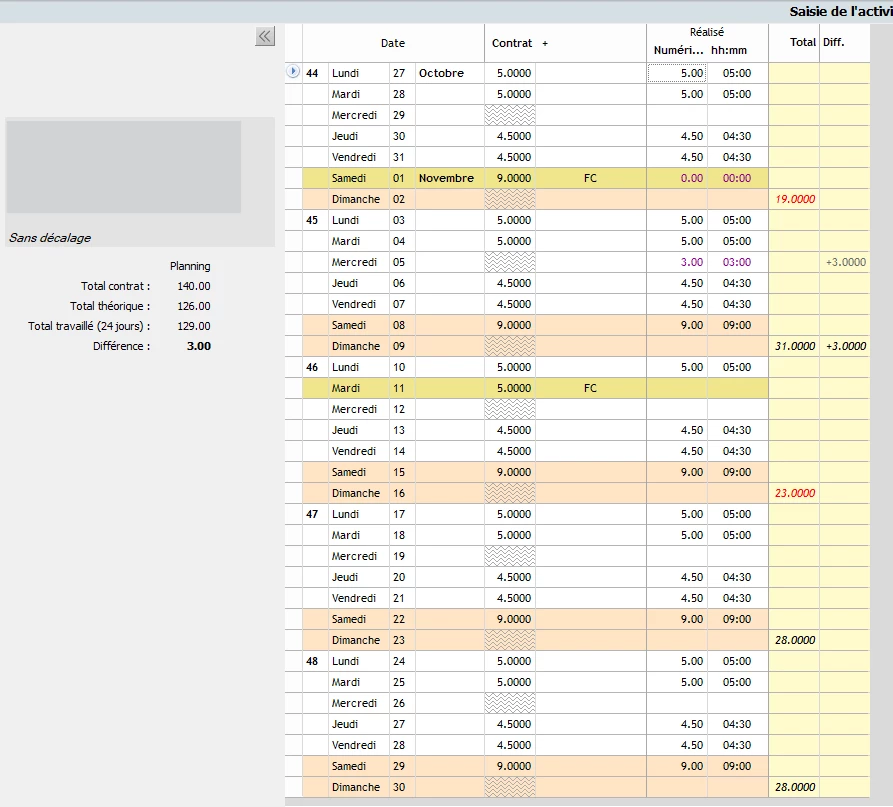Click the Mercredi 19 day name
Viewport: 893px width, 807px height.
click(x=354, y=556)
